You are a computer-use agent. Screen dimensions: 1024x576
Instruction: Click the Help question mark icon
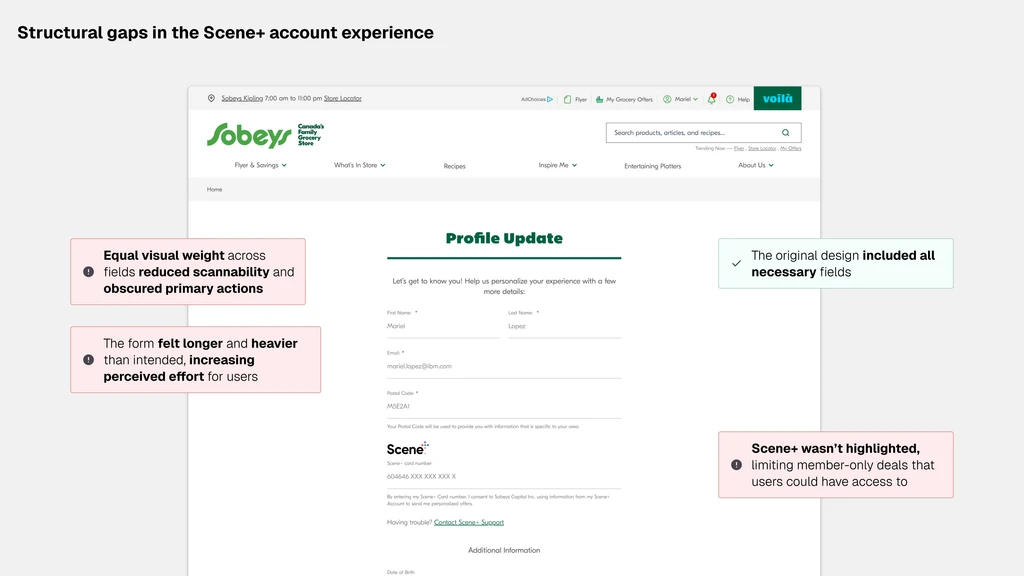[730, 99]
